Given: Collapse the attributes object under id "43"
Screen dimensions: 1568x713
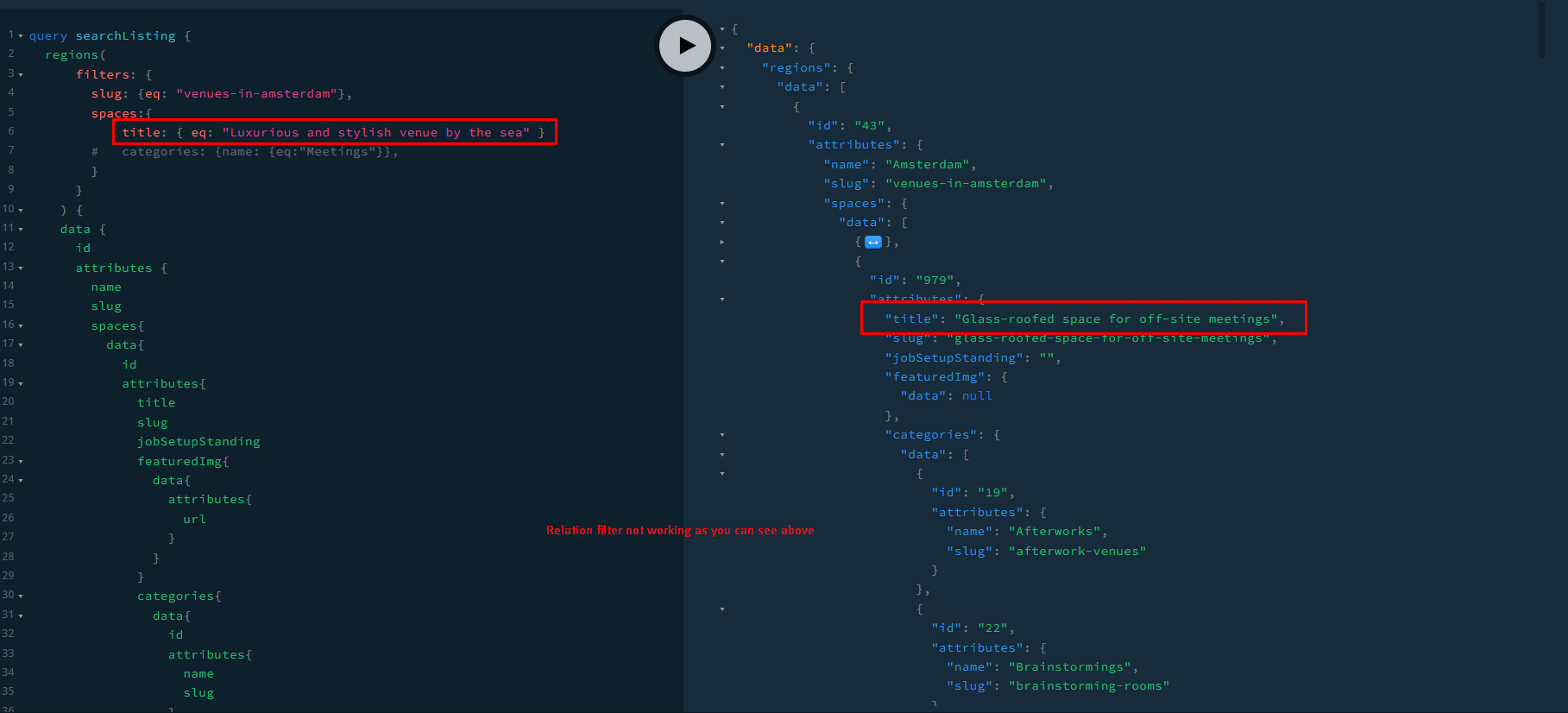Looking at the screenshot, I should (722, 145).
